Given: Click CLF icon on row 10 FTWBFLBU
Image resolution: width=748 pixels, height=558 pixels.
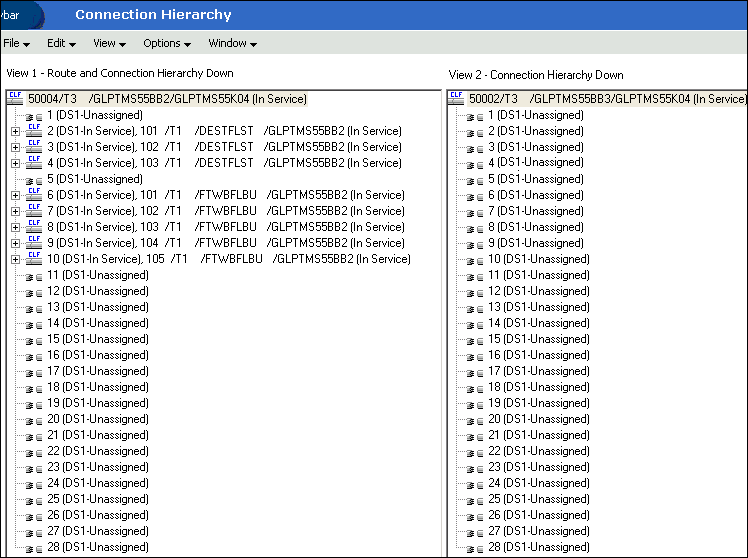Looking at the screenshot, I should pos(34,259).
